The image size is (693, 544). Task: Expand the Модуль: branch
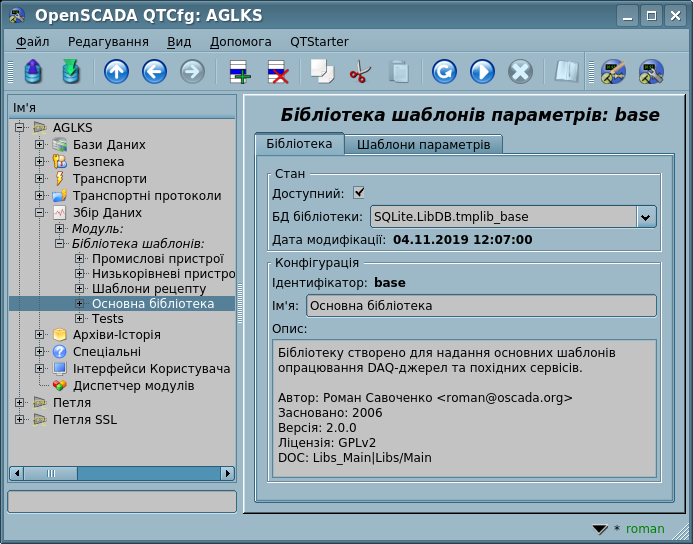[x=59, y=228]
